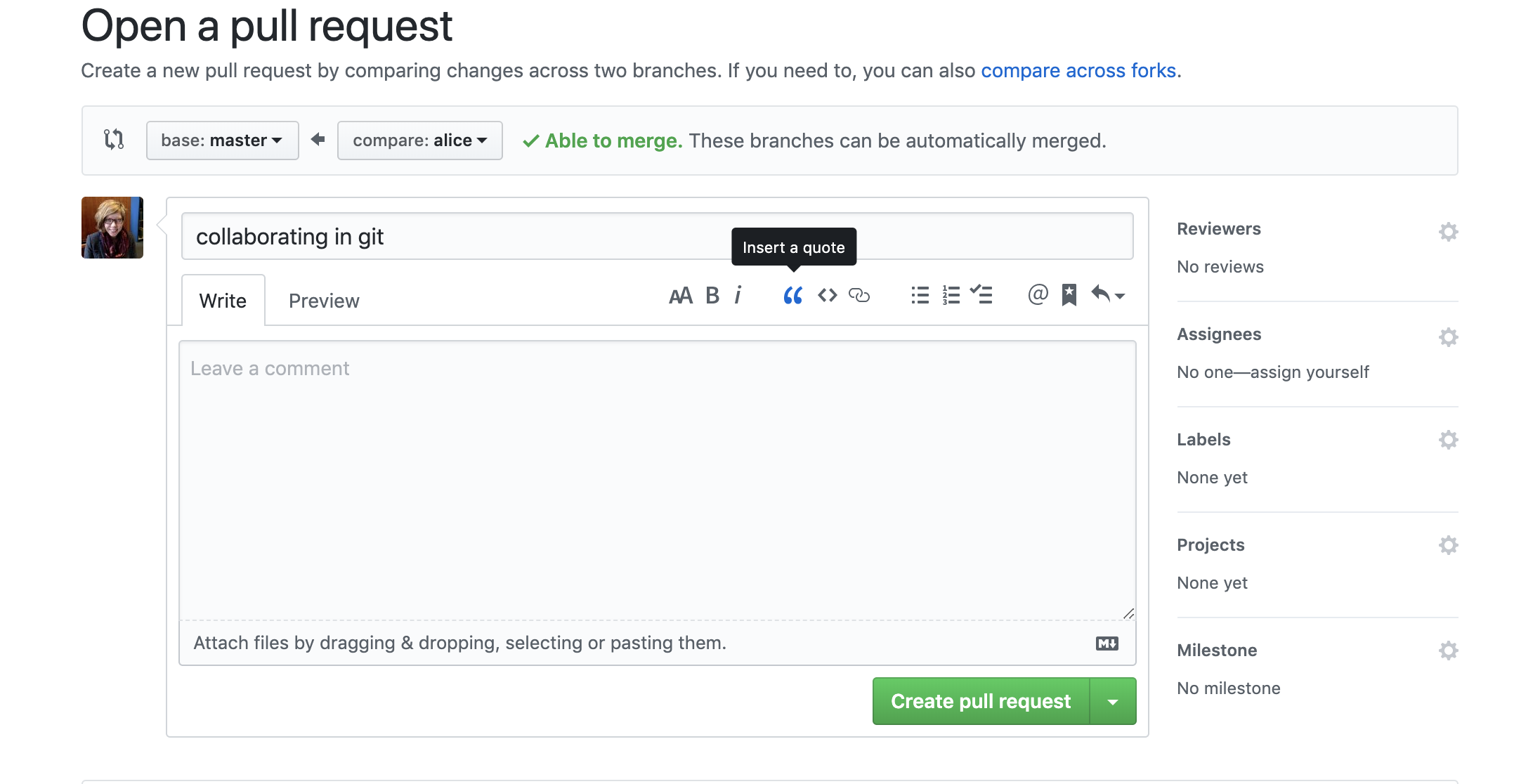Toggle bold formatting in the comment toolbar

coord(712,295)
